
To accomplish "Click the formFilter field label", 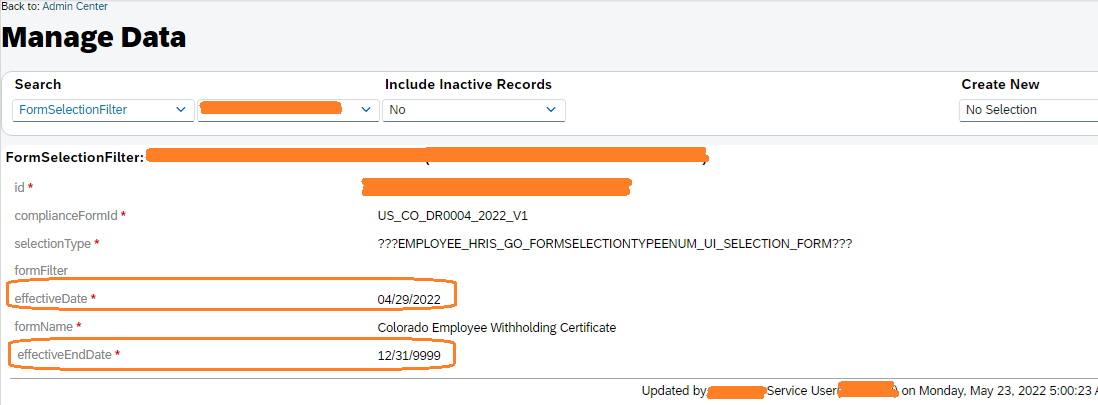I will click(41, 270).
